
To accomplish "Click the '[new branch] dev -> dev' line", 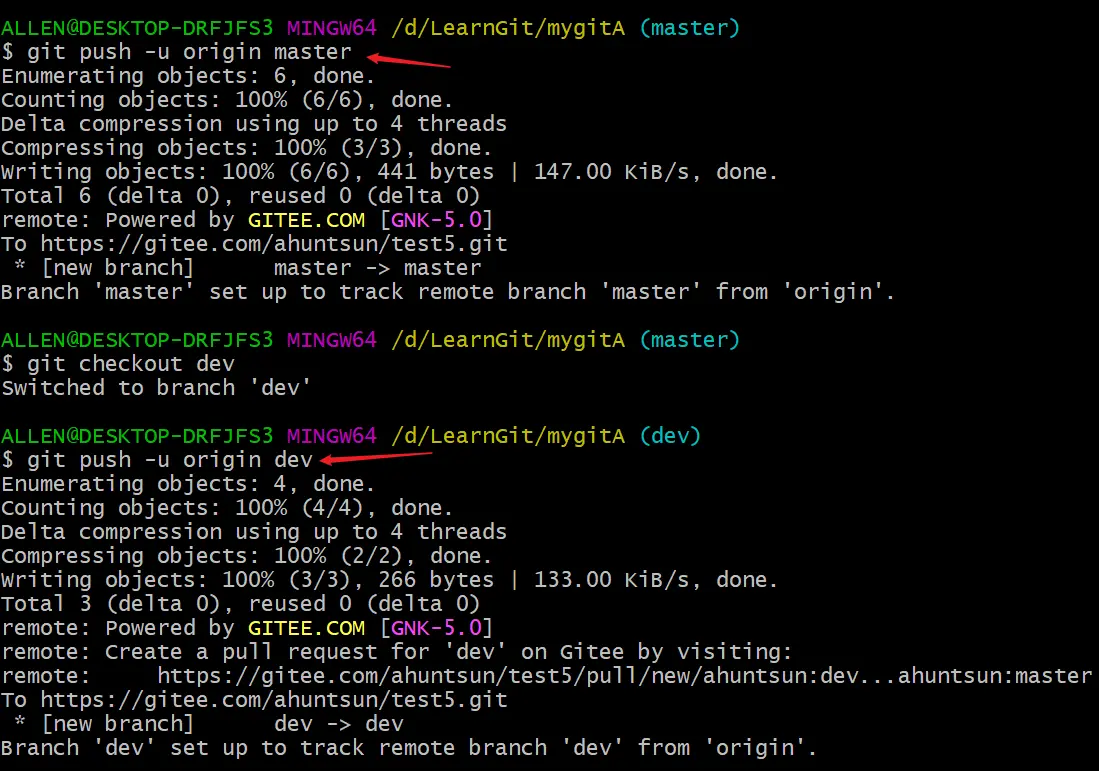I will point(209,723).
